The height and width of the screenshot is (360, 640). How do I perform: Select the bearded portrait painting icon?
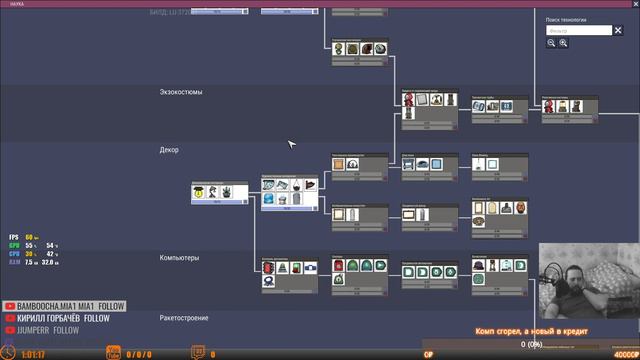pyautogui.click(x=520, y=208)
